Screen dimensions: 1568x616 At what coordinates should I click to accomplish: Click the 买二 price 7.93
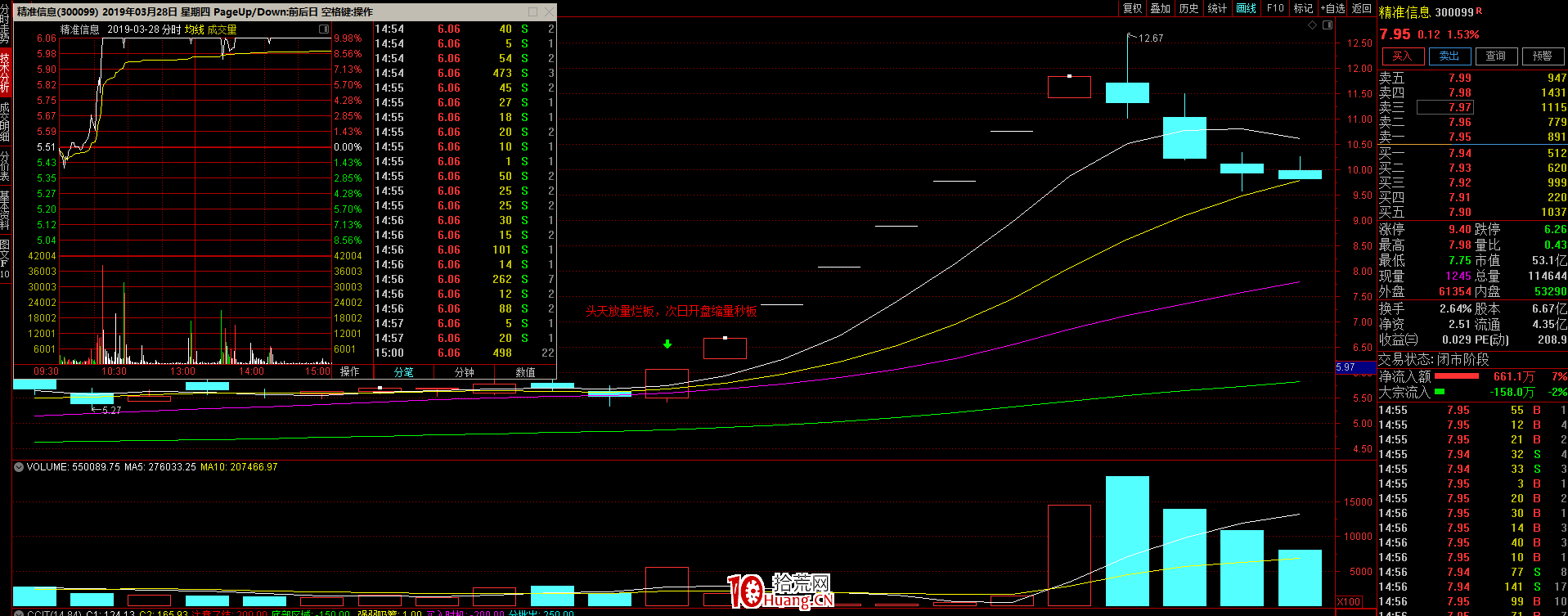1460,169
